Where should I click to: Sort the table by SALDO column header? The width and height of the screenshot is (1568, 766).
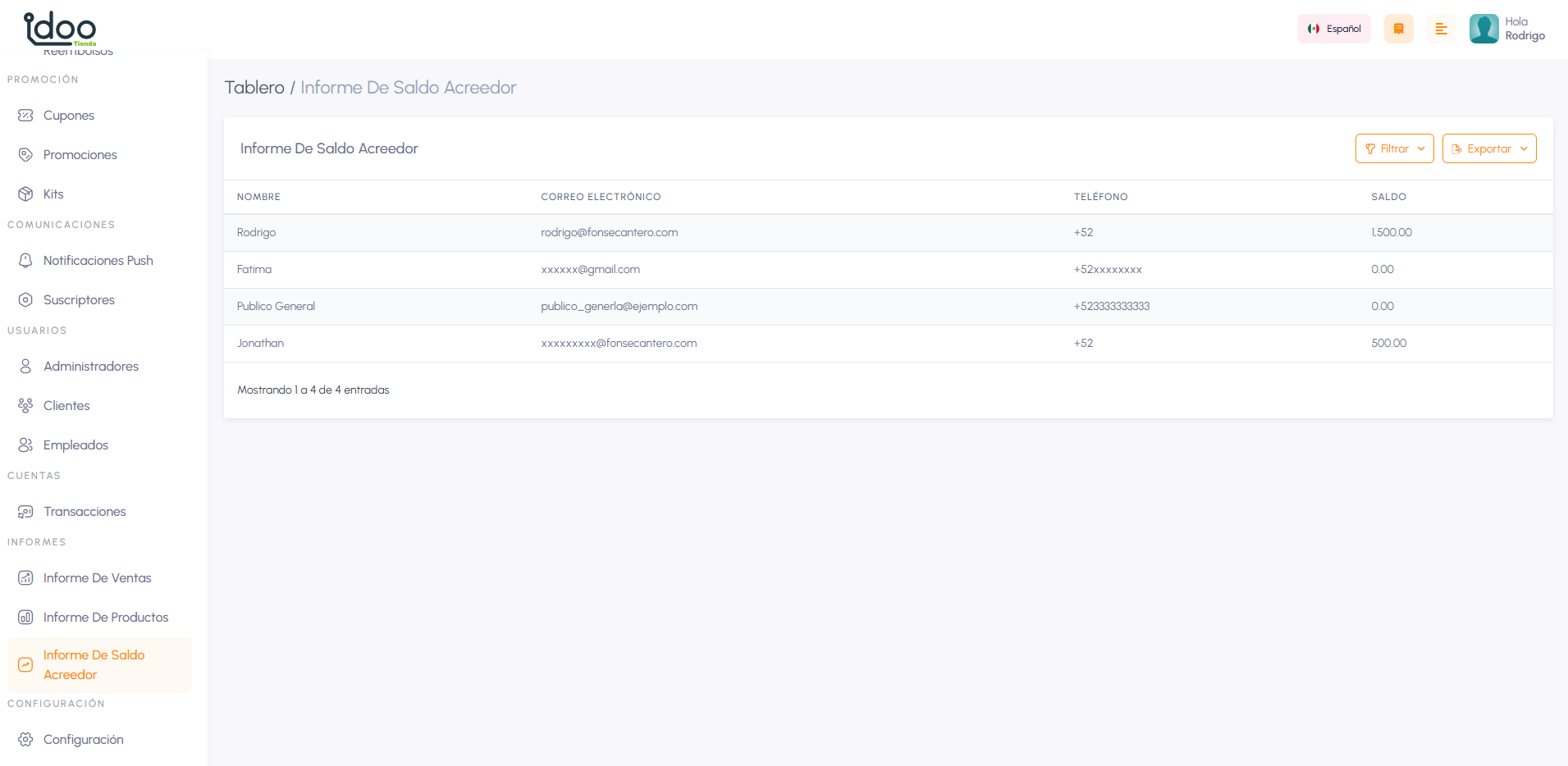(x=1388, y=197)
